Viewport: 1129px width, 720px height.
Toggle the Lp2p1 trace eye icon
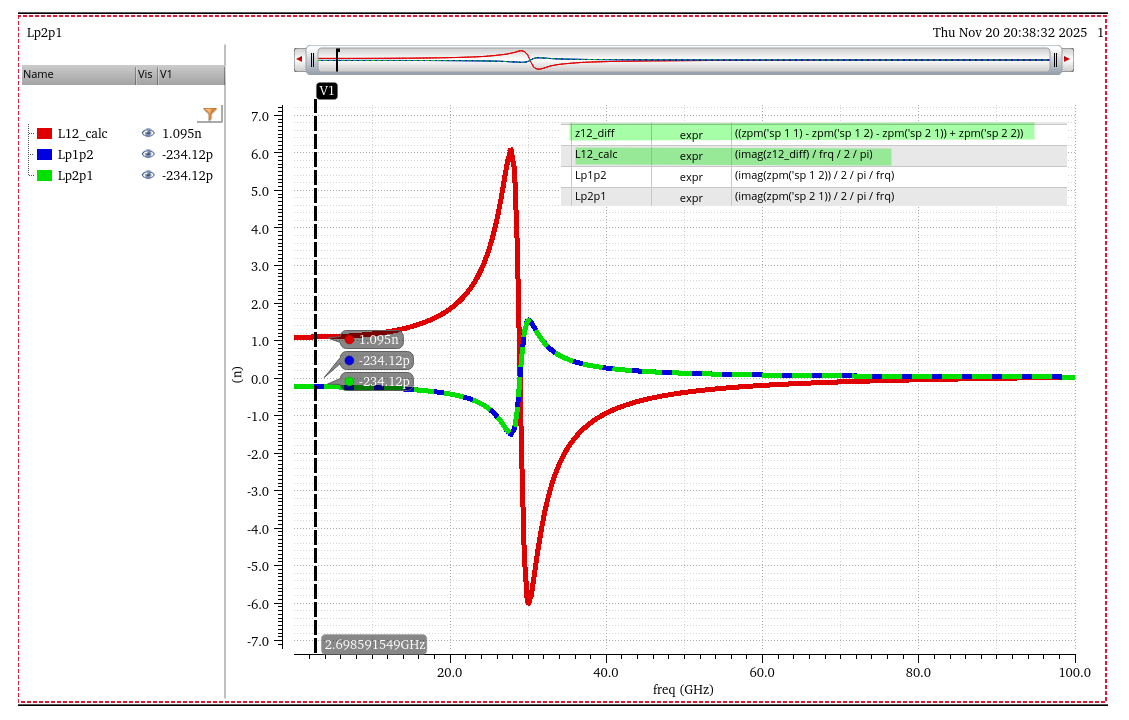pyautogui.click(x=148, y=175)
